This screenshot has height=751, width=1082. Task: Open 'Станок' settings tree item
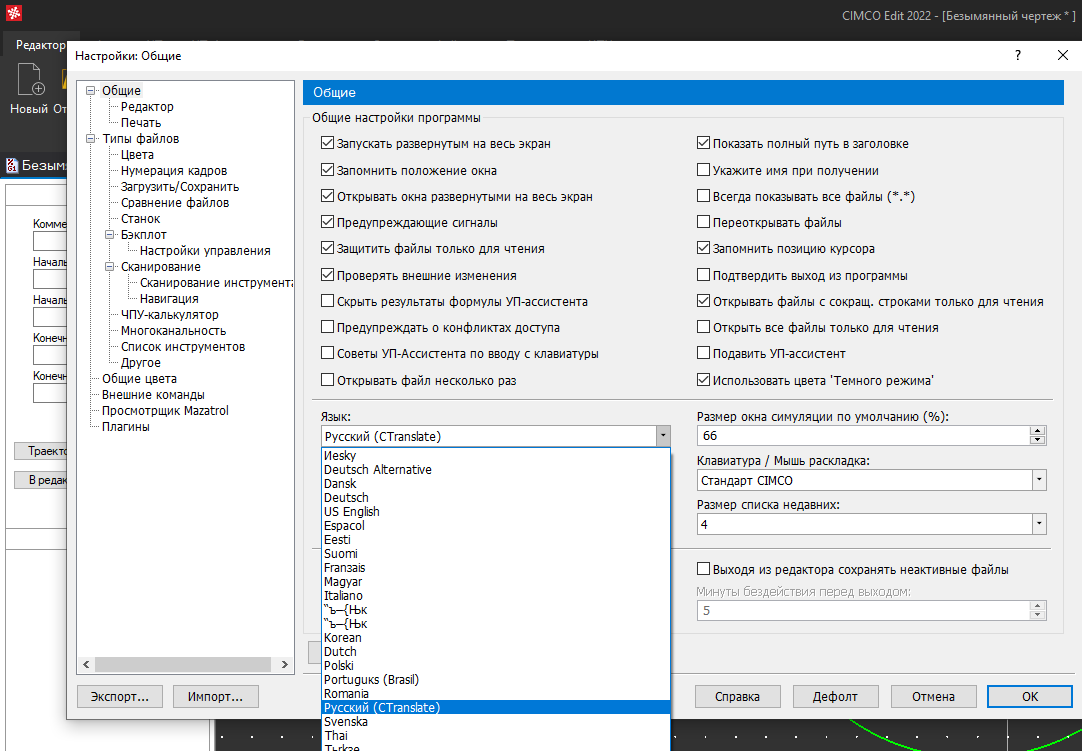pyautogui.click(x=141, y=218)
